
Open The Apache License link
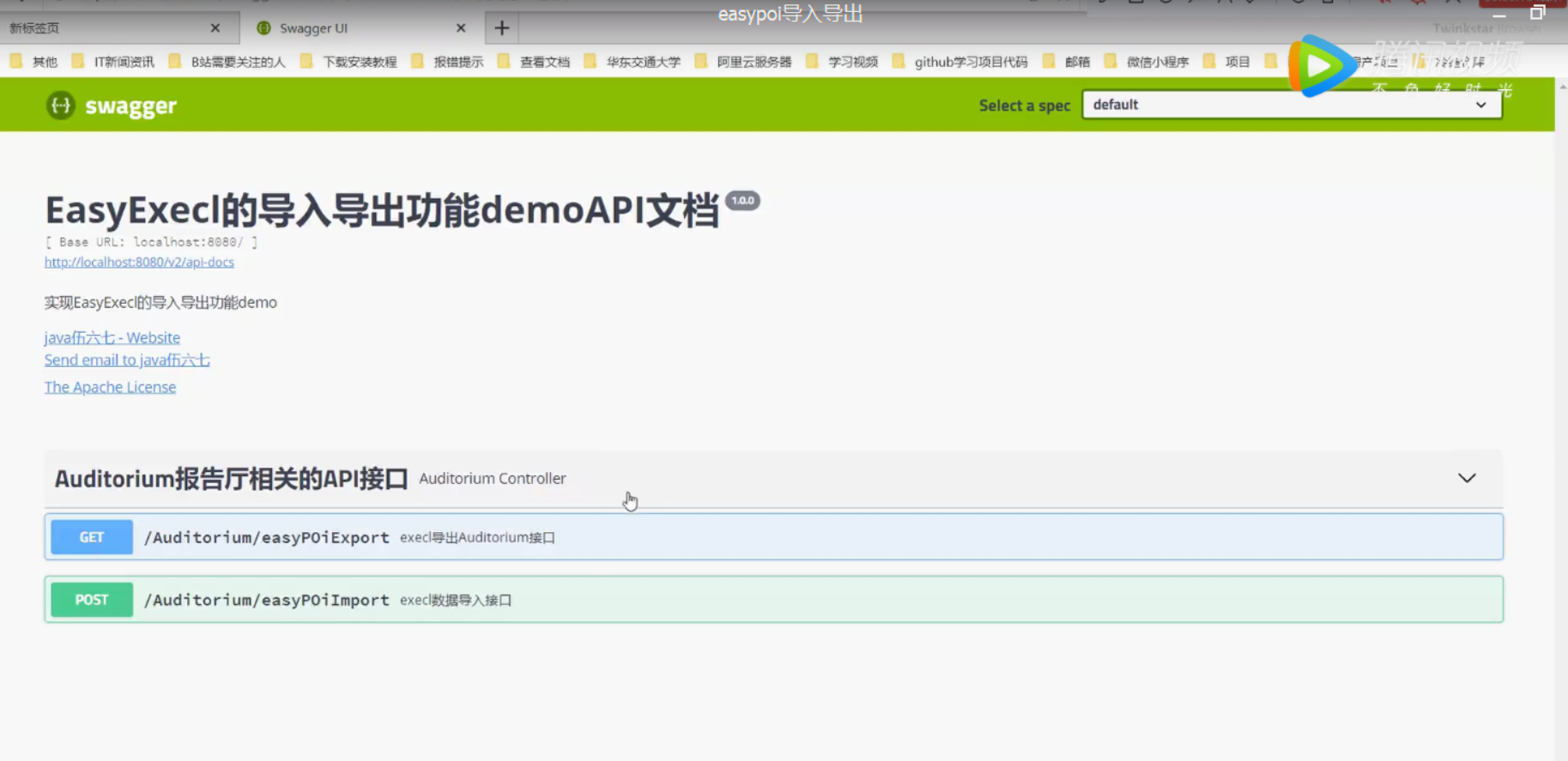click(x=110, y=387)
